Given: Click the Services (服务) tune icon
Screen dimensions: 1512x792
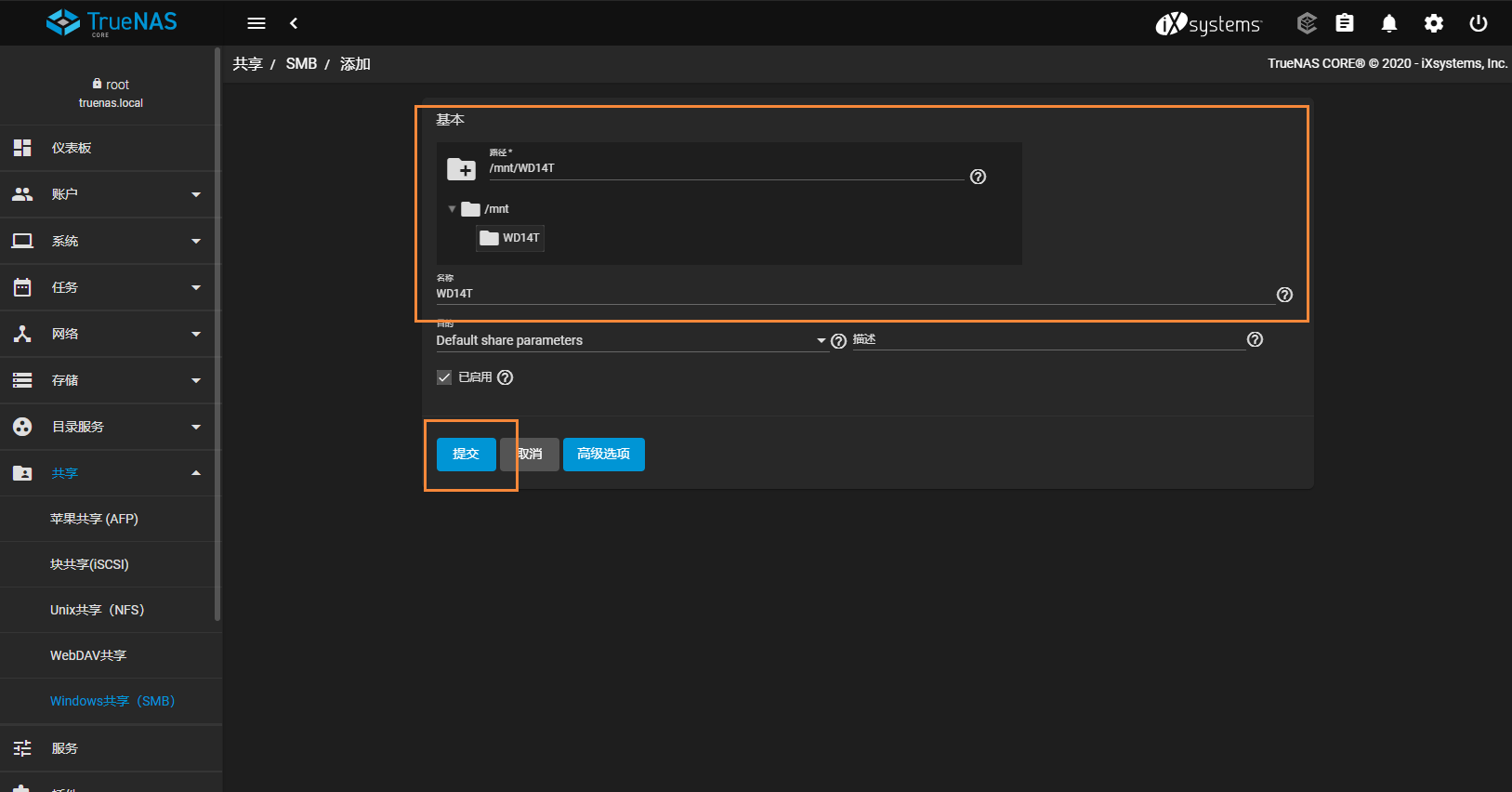Looking at the screenshot, I should (22, 748).
